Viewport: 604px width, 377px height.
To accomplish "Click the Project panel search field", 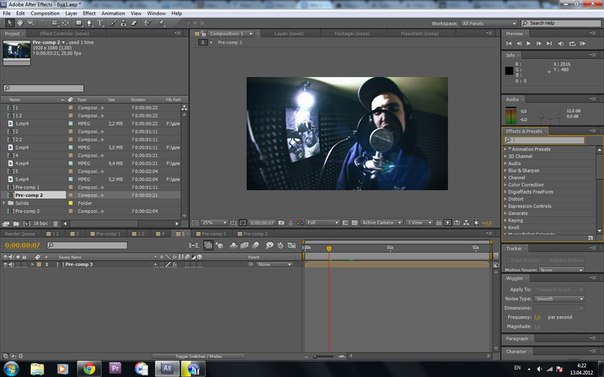I will (44, 88).
